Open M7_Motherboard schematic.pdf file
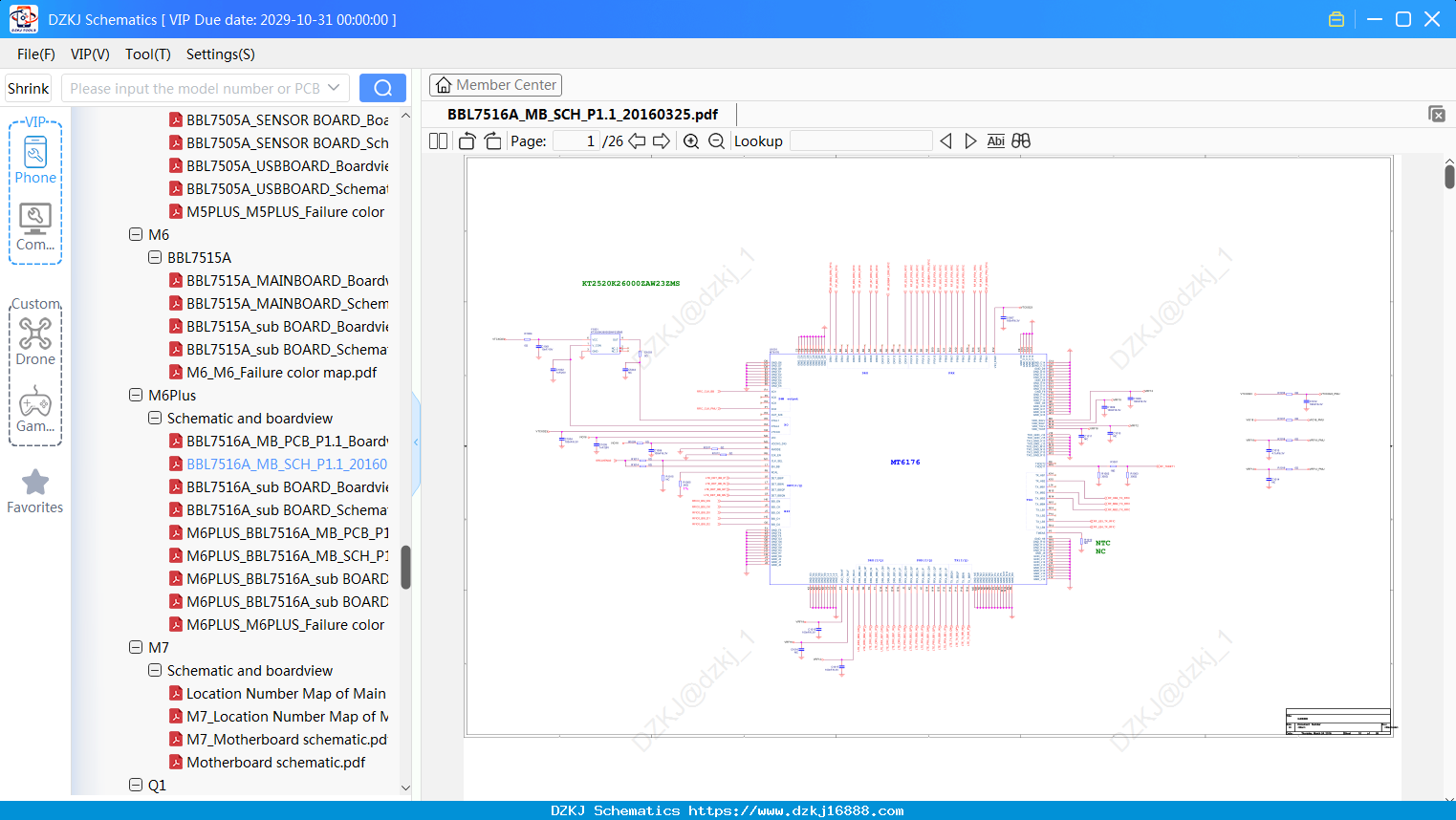Image resolution: width=1456 pixels, height=820 pixels. tap(287, 739)
